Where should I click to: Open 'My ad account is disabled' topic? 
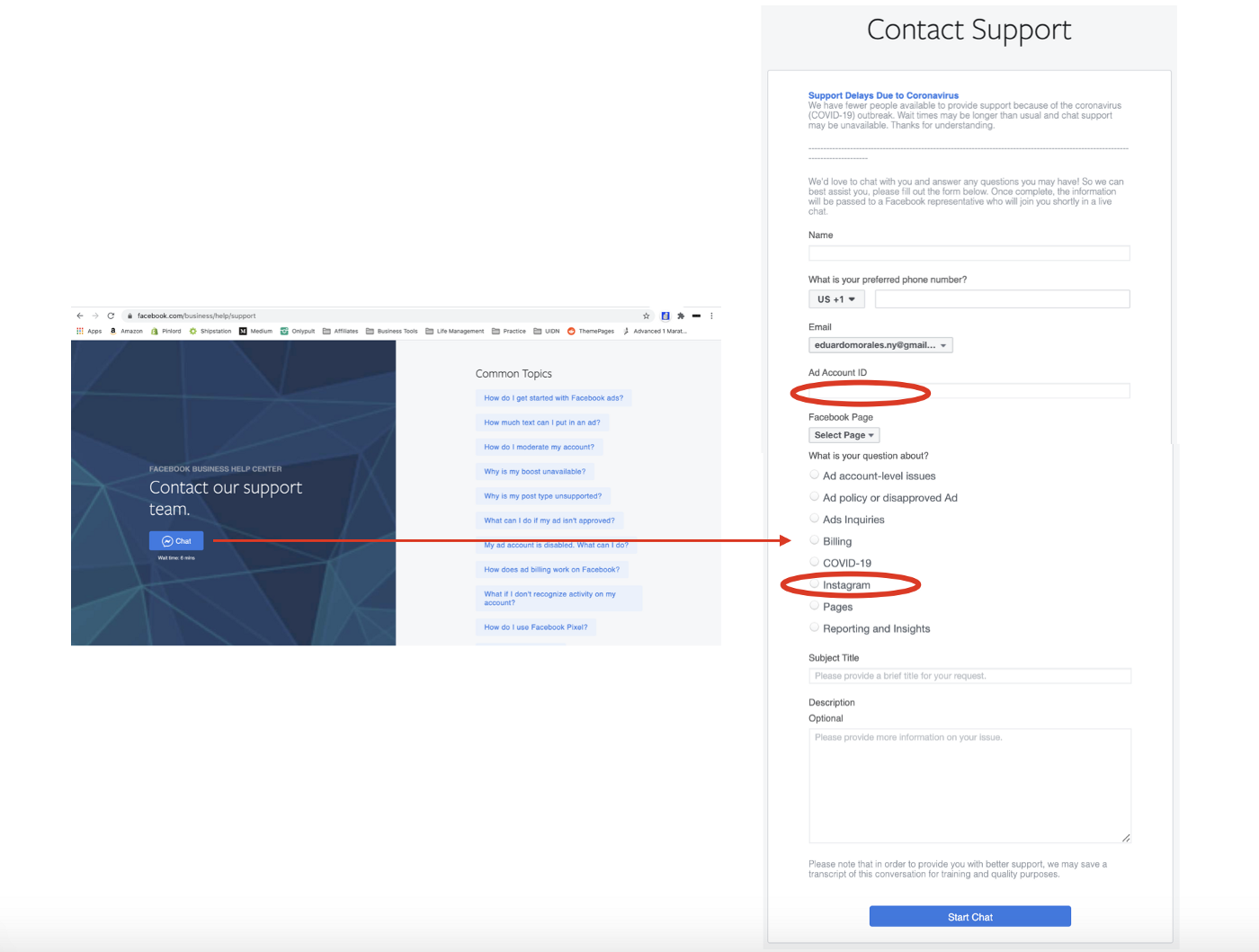[x=556, y=545]
